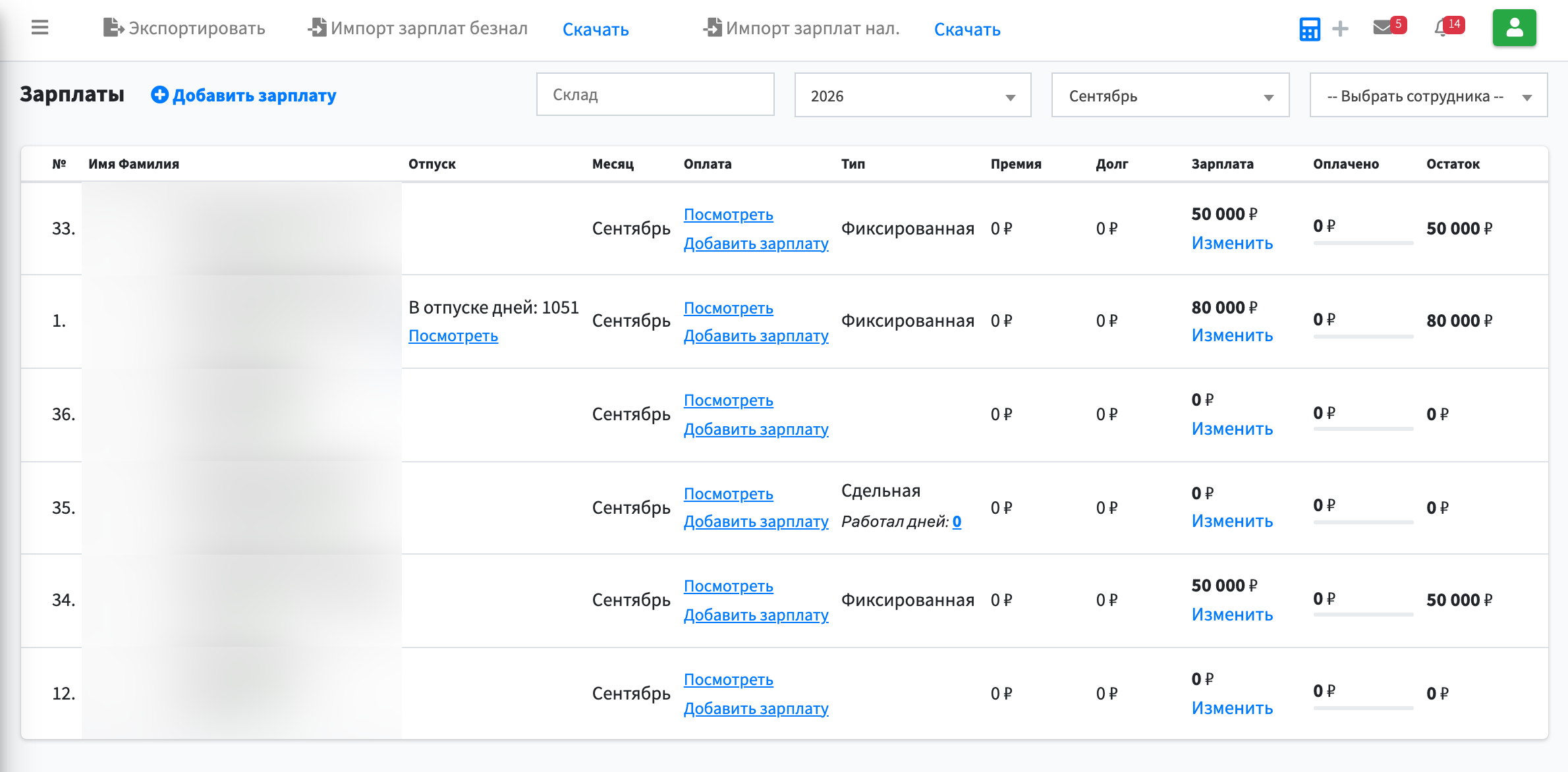
Task: Open the mail messages with badge 5
Action: pos(1389,27)
